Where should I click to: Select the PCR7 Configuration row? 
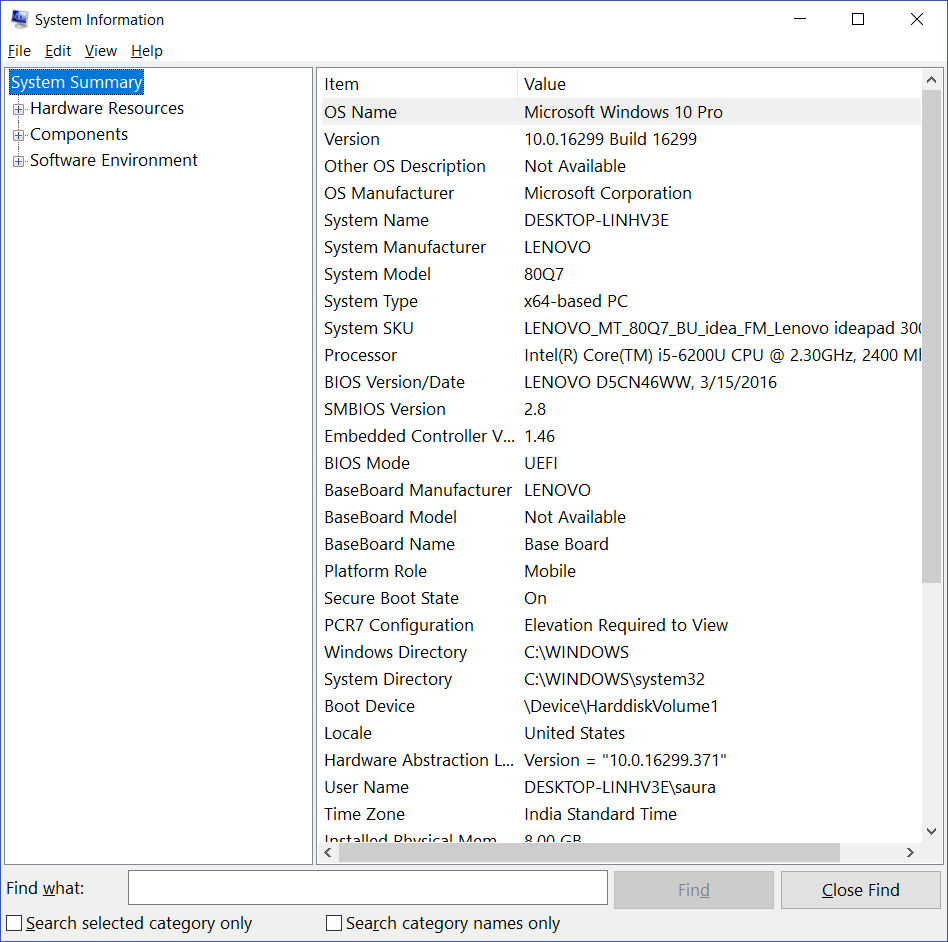[x=621, y=625]
